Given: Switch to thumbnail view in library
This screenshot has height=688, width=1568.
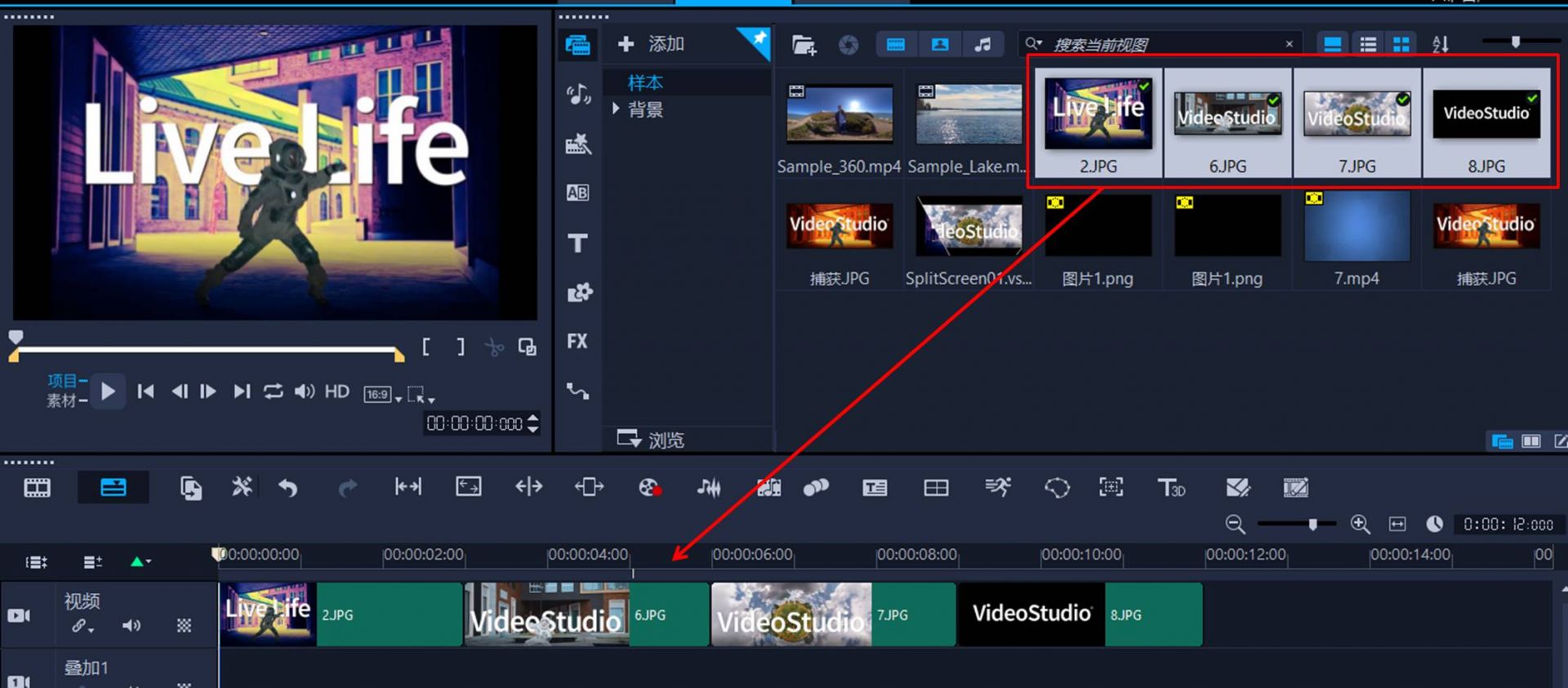Looking at the screenshot, I should coord(1401,44).
